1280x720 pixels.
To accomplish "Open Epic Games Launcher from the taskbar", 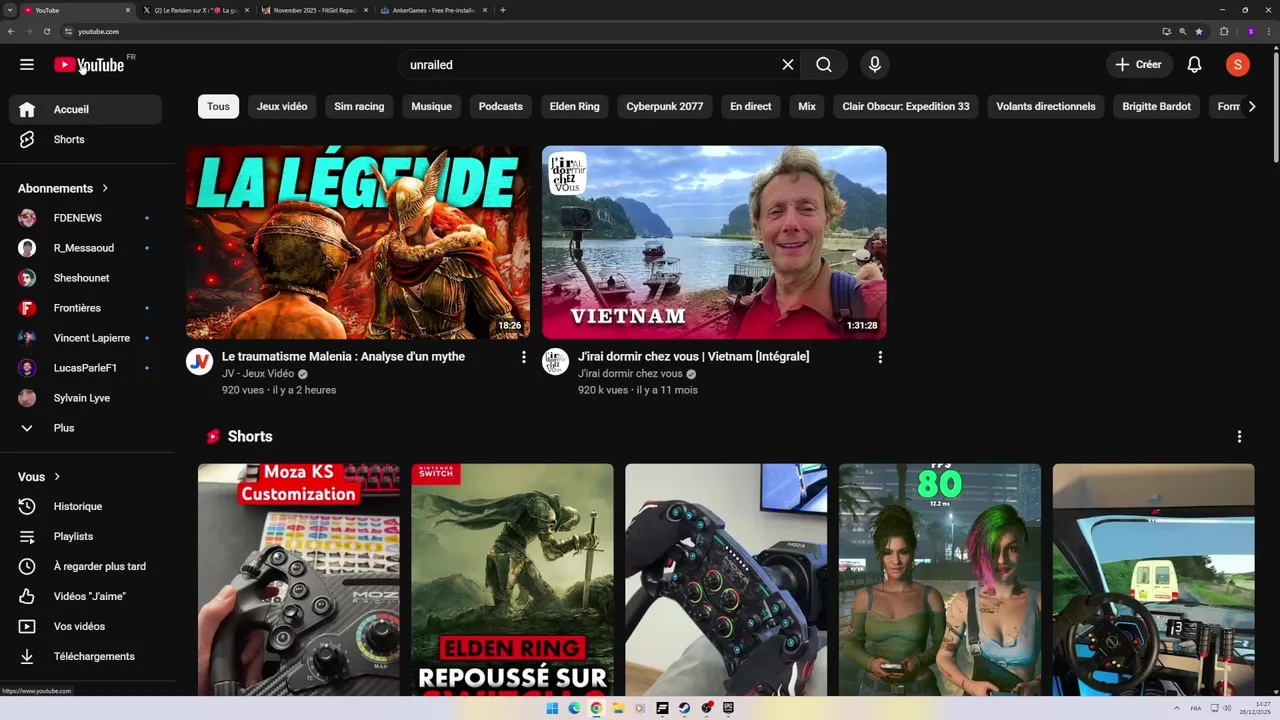I will (x=728, y=708).
